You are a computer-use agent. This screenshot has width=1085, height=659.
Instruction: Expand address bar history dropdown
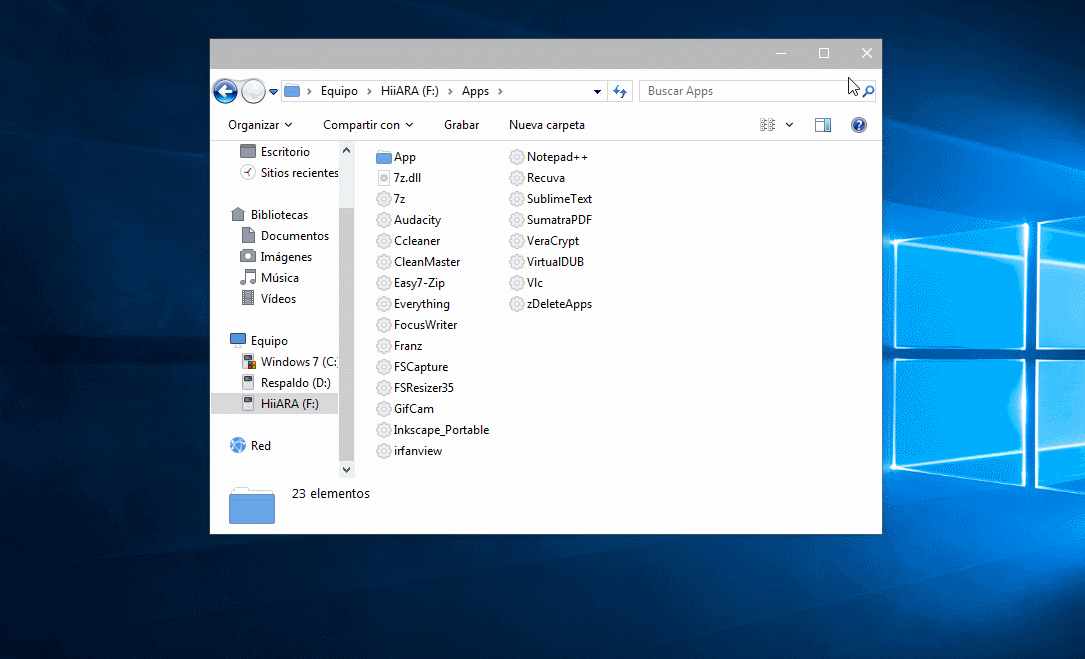597,91
